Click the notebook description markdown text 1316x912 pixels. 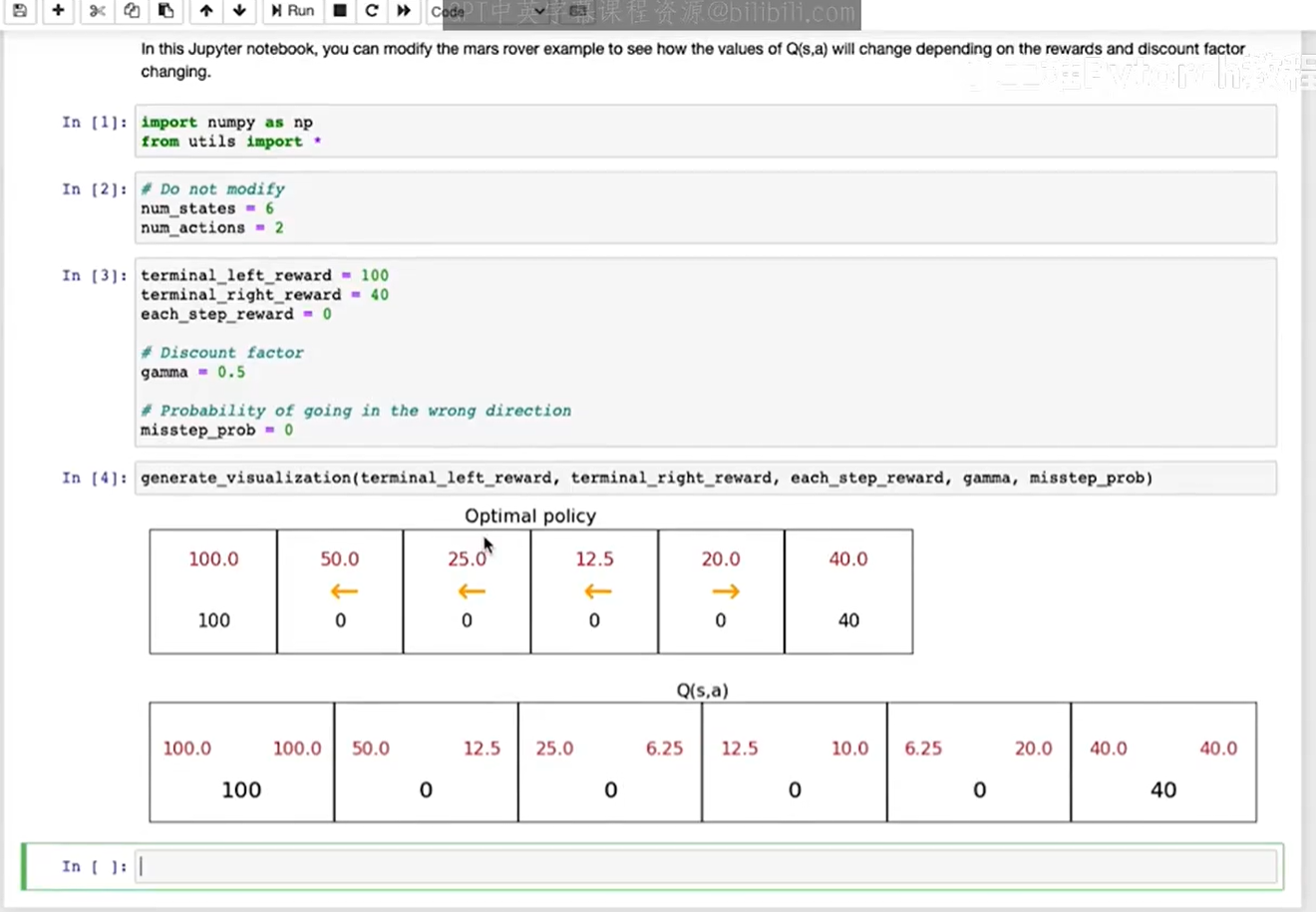(693, 60)
